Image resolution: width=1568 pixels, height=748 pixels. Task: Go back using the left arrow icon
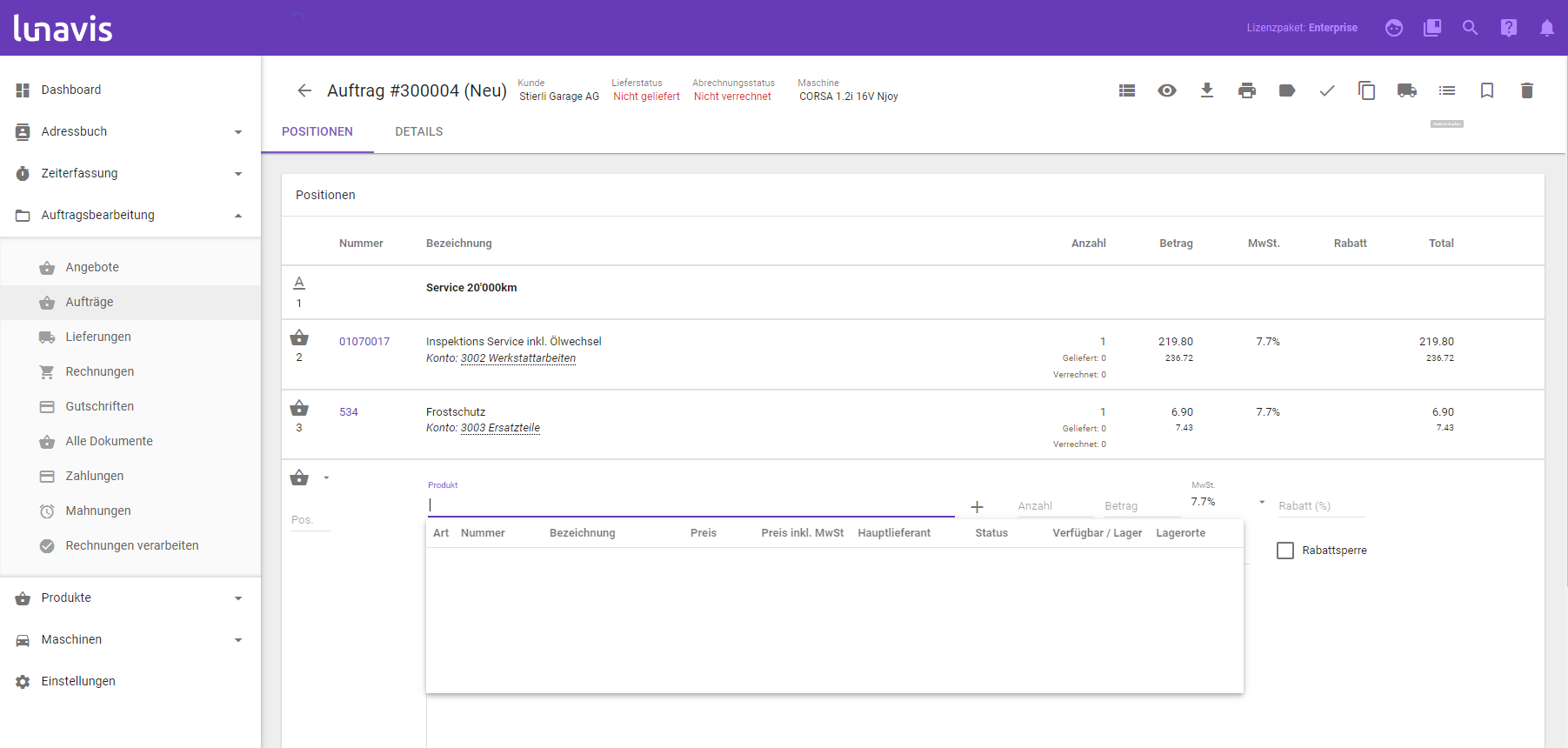[x=304, y=90]
